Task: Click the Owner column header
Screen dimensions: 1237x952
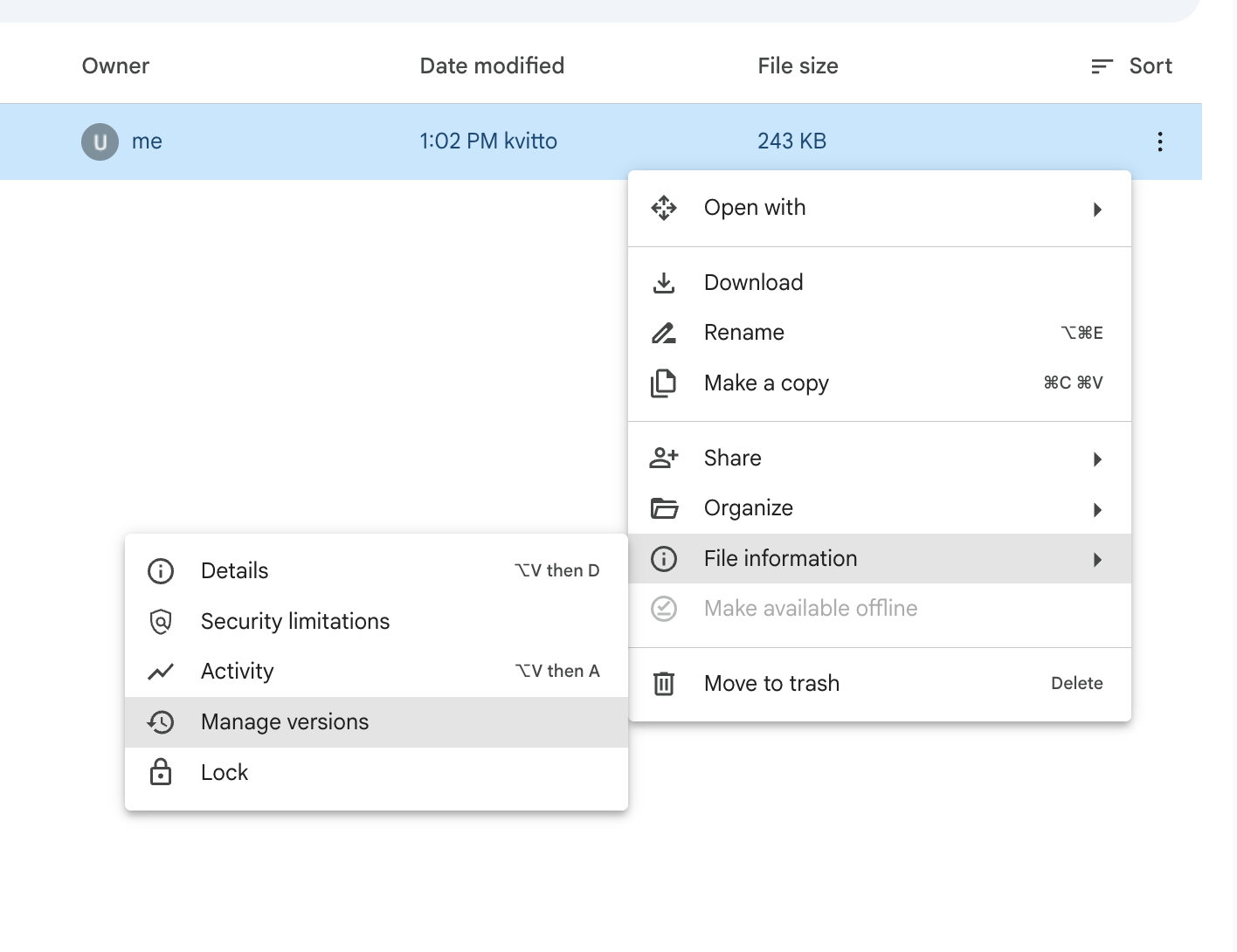Action: (x=115, y=66)
